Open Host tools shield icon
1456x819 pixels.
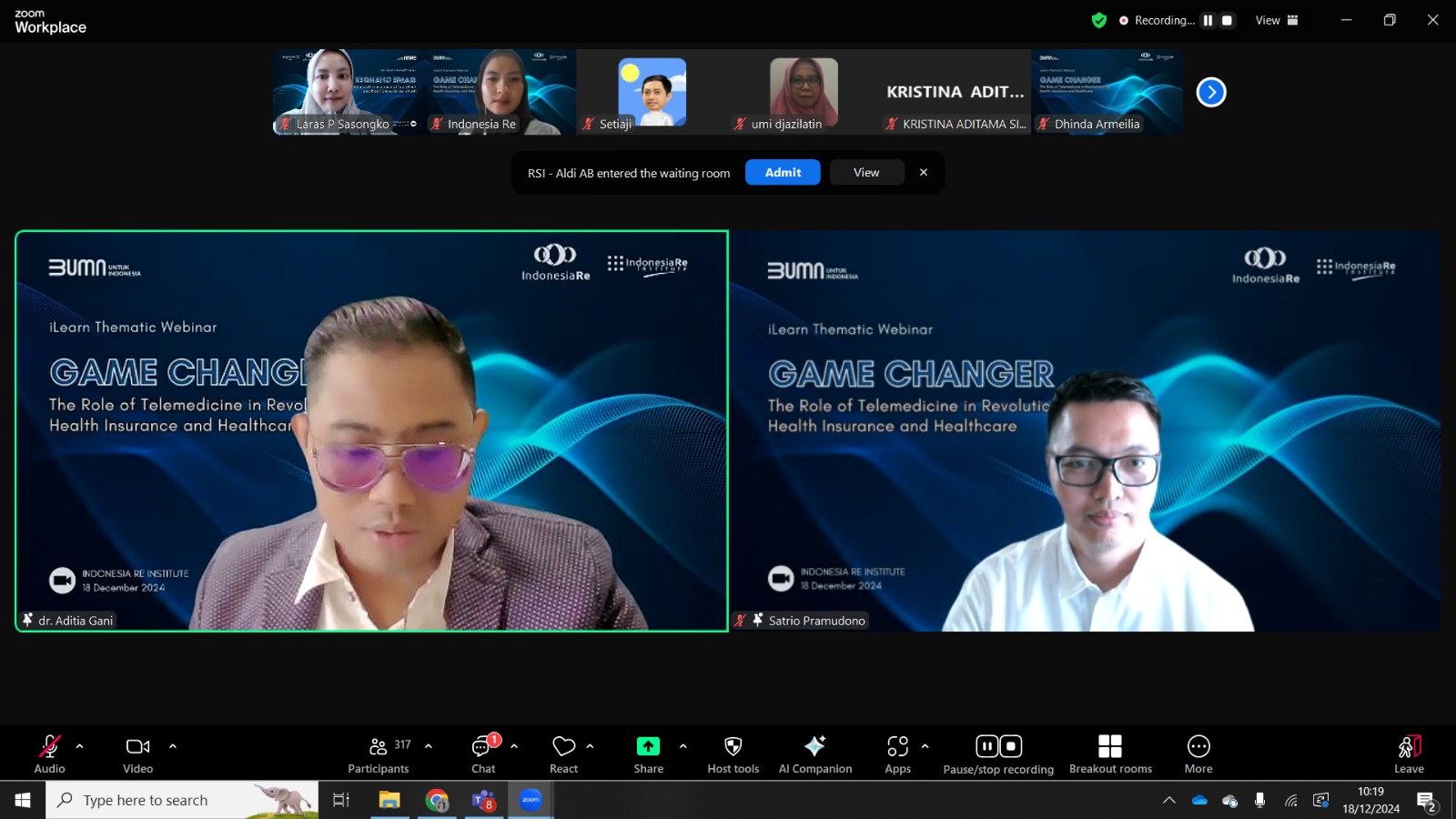coord(733,754)
